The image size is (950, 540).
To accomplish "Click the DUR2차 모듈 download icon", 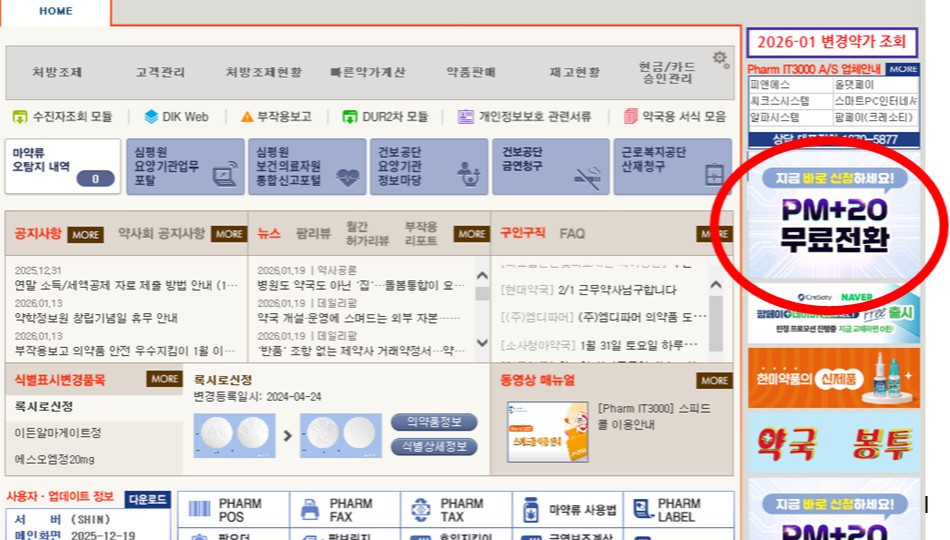I will pos(350,116).
